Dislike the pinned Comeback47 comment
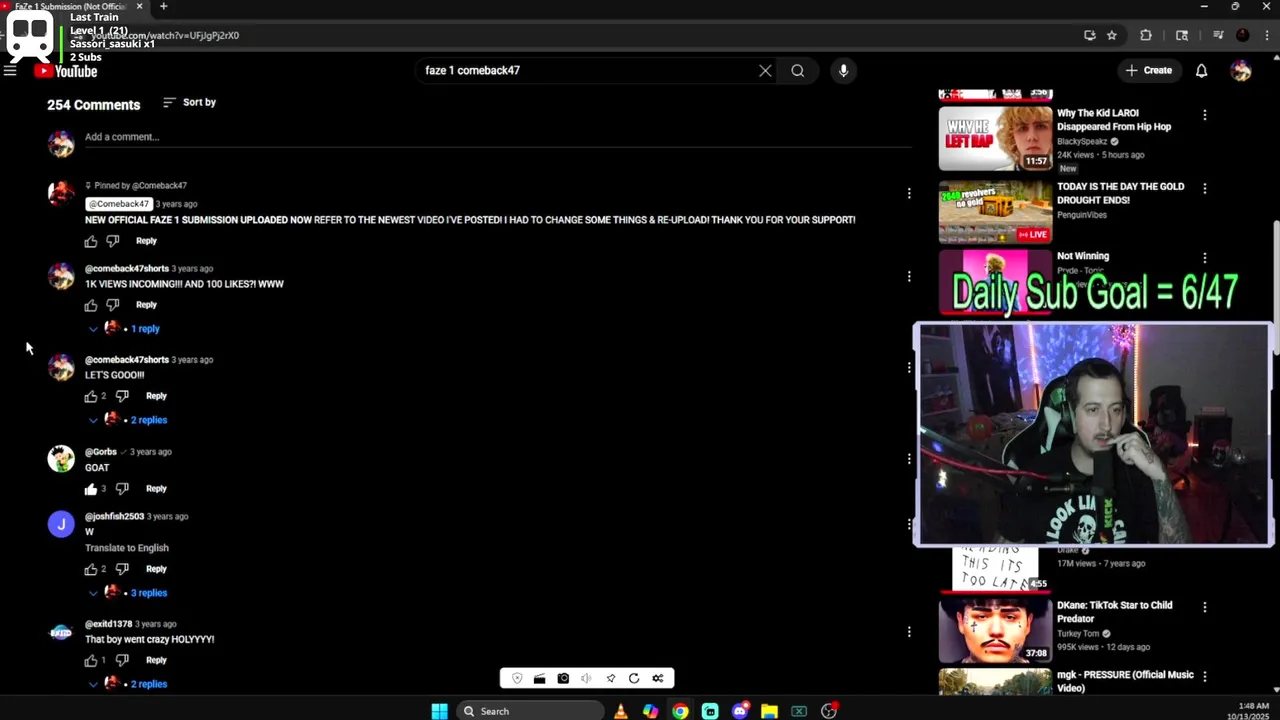 tap(113, 241)
